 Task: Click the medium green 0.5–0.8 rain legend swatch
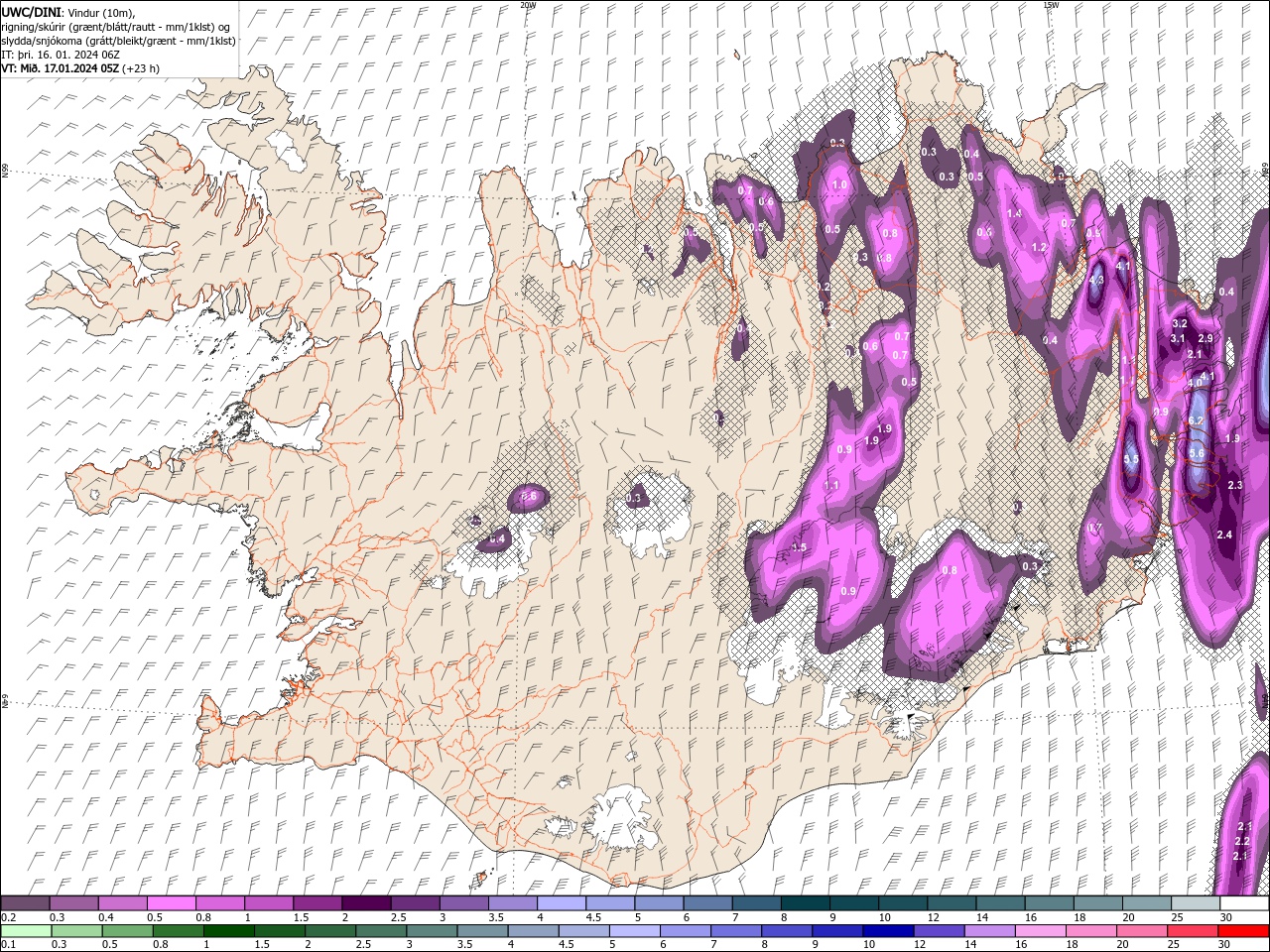128,931
